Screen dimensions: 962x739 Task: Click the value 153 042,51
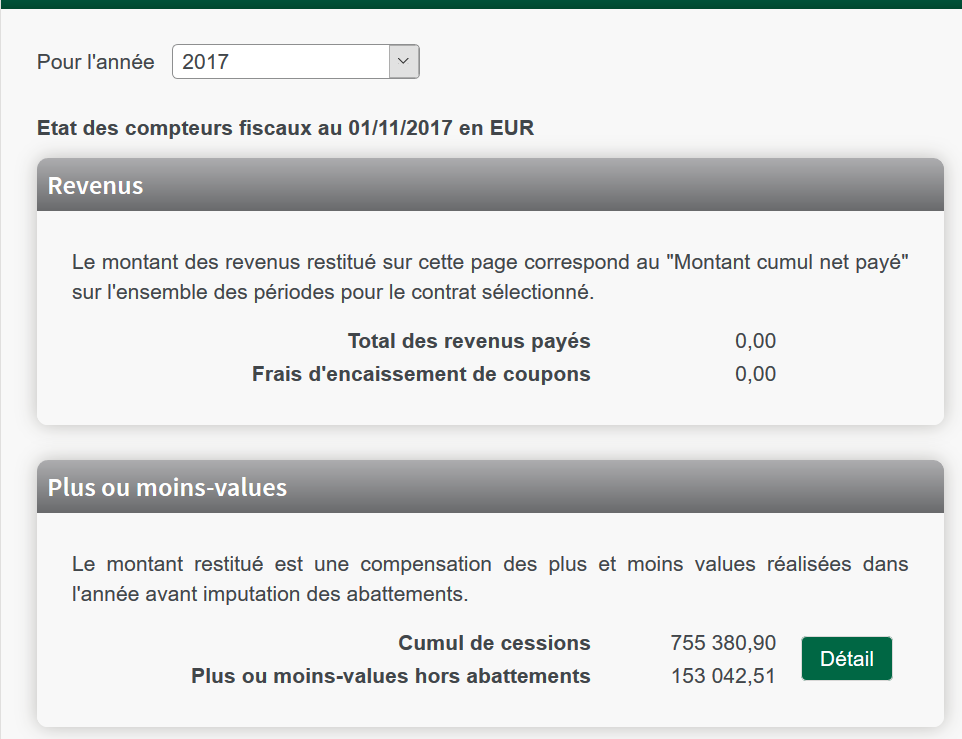(x=723, y=676)
